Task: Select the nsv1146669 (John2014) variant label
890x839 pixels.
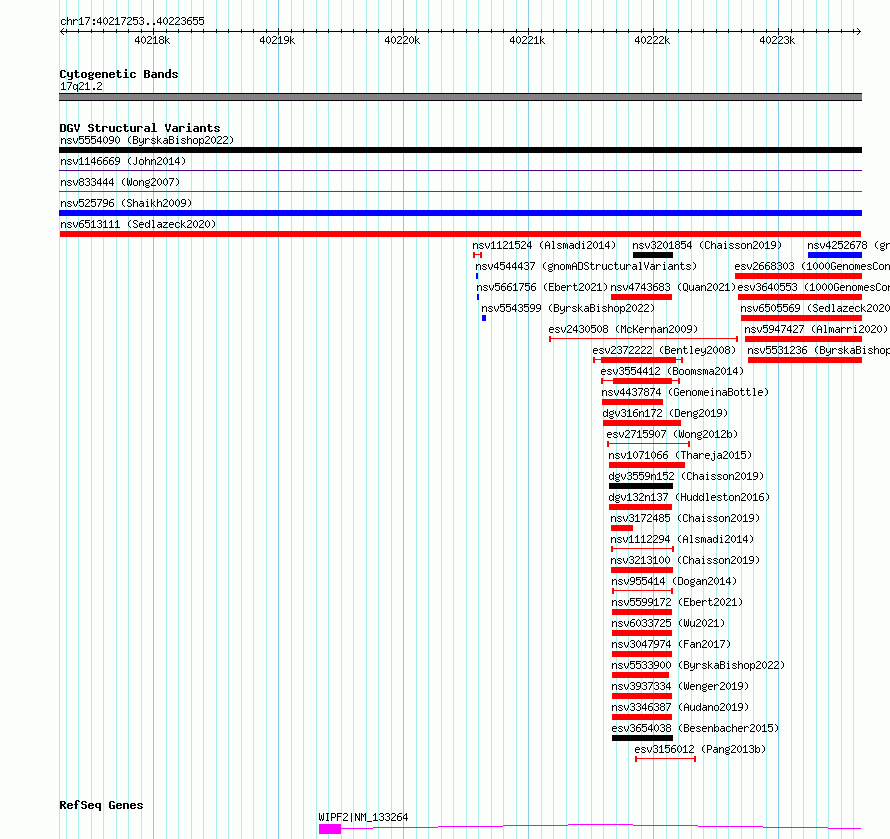Action: click(x=123, y=161)
